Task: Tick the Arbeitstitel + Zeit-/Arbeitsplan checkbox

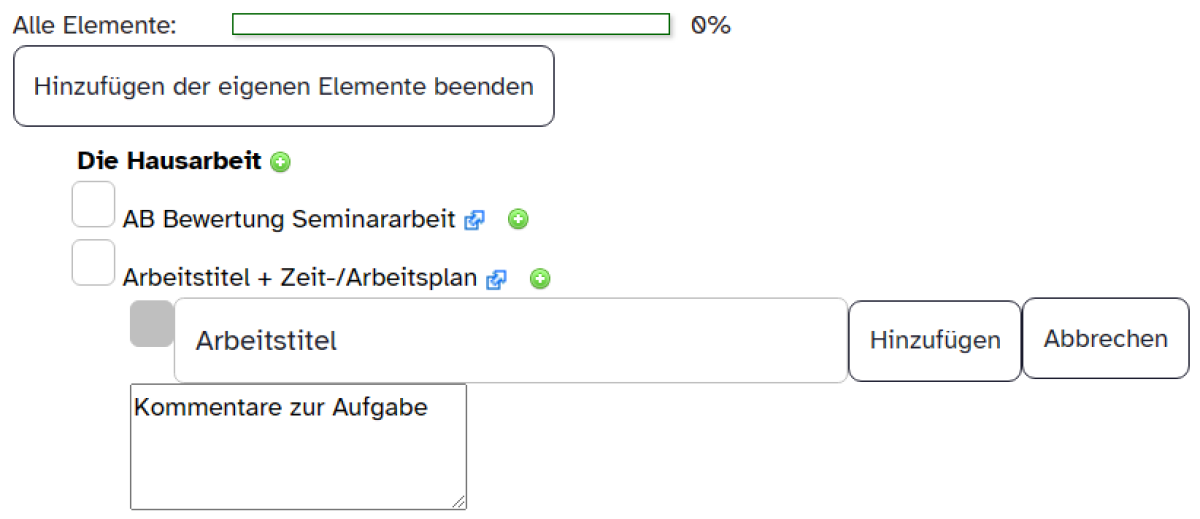Action: coord(93,262)
